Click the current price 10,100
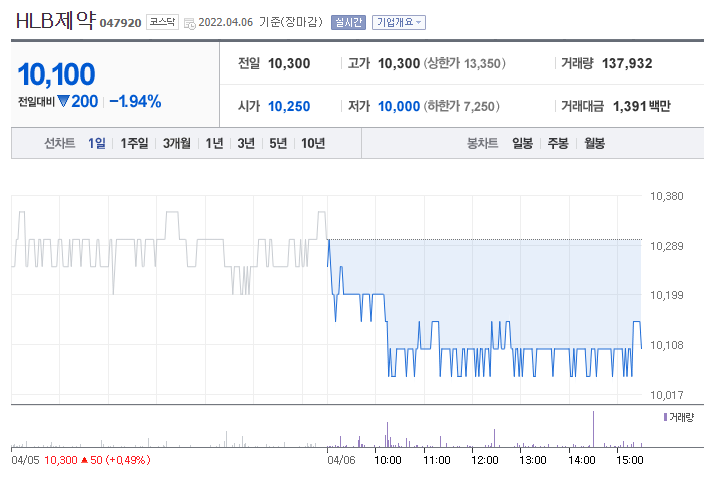704x479 pixels. pyautogui.click(x=56, y=74)
